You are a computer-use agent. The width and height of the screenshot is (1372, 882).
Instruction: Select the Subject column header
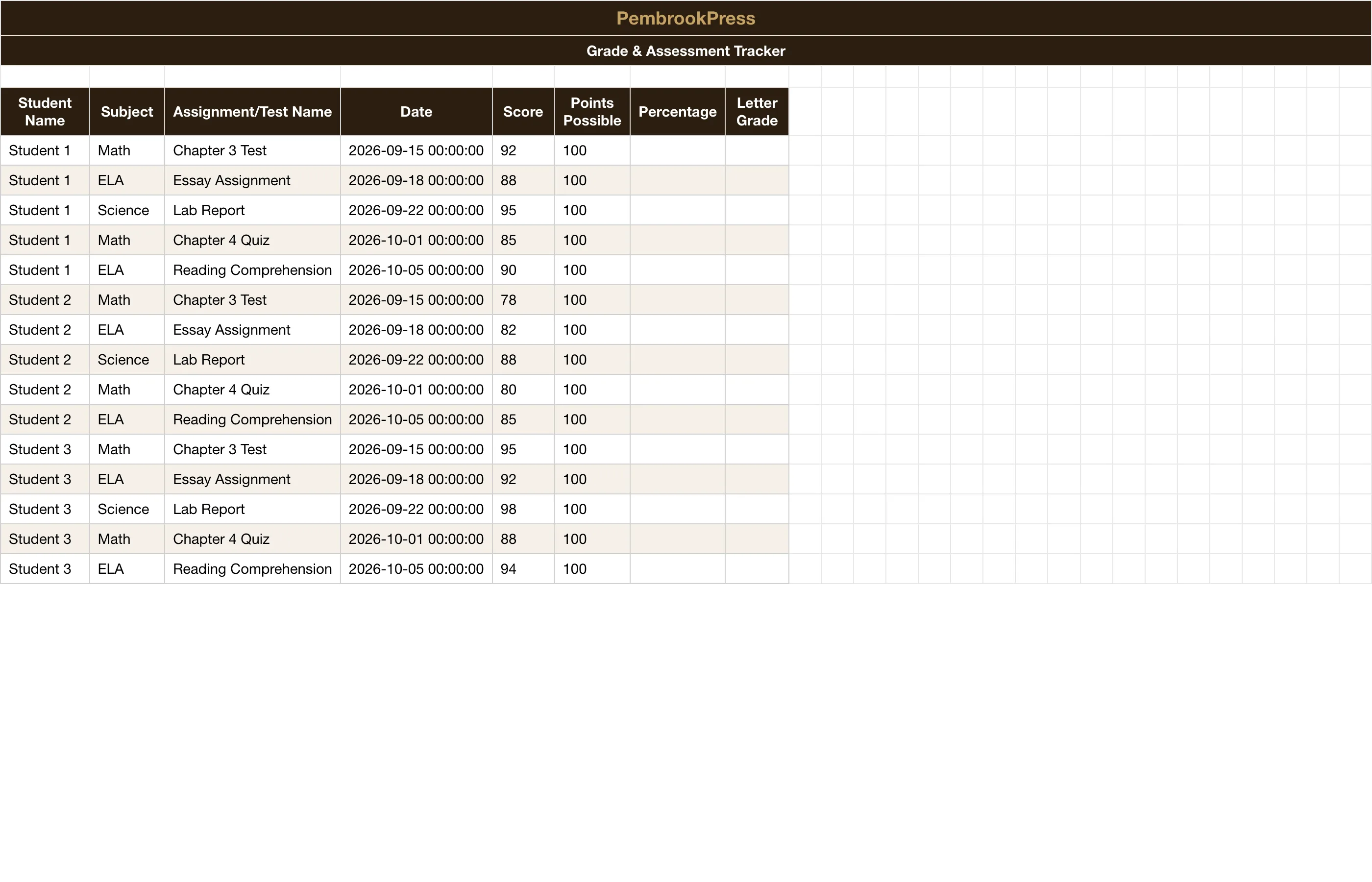click(127, 112)
